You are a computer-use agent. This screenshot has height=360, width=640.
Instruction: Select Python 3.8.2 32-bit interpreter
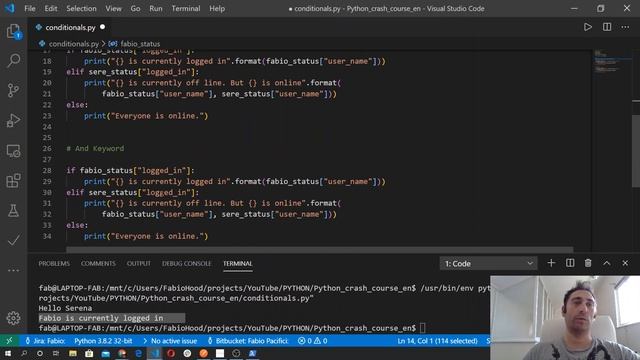103,340
